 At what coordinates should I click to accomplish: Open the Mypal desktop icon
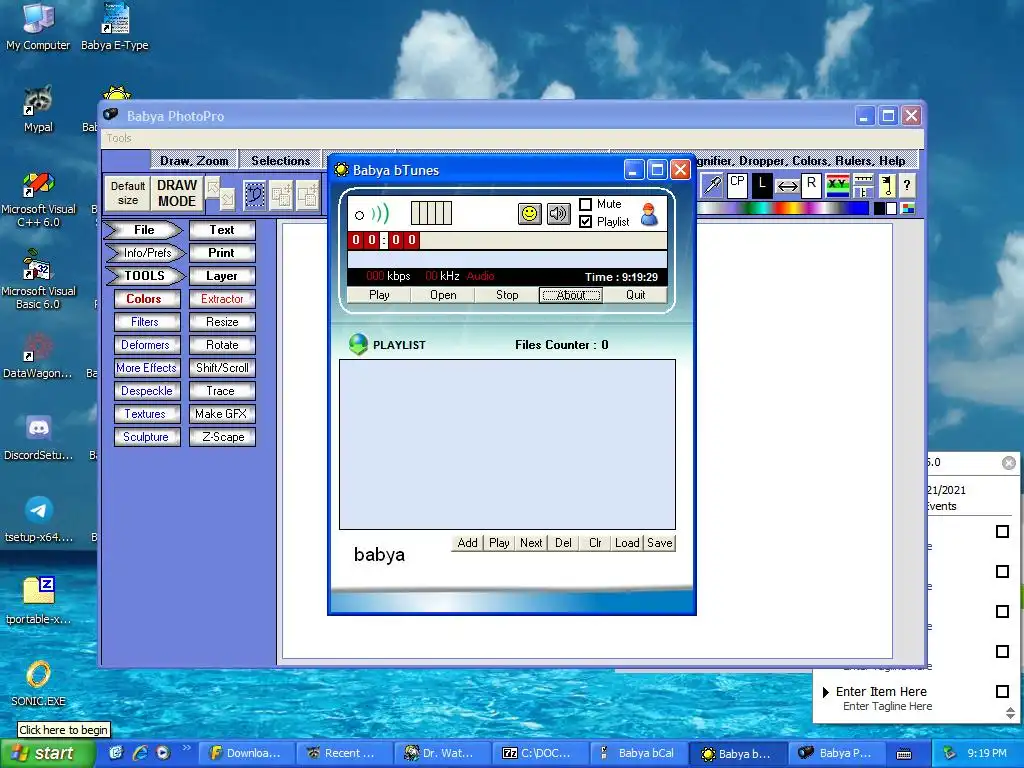point(38,109)
